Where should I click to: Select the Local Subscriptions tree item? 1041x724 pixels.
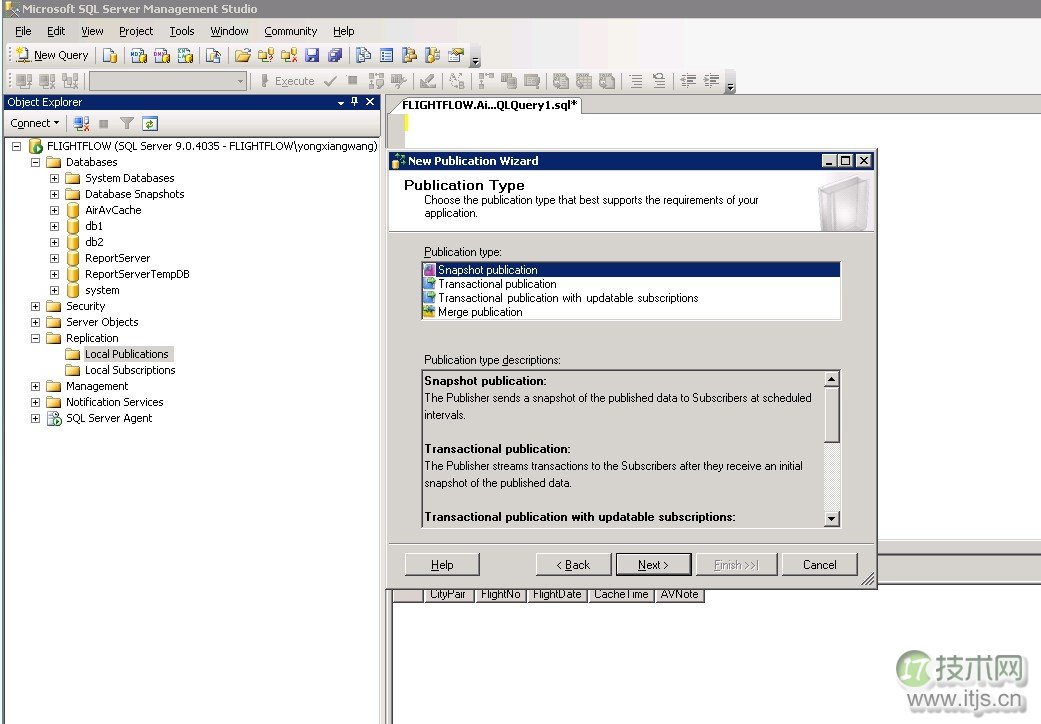point(130,370)
